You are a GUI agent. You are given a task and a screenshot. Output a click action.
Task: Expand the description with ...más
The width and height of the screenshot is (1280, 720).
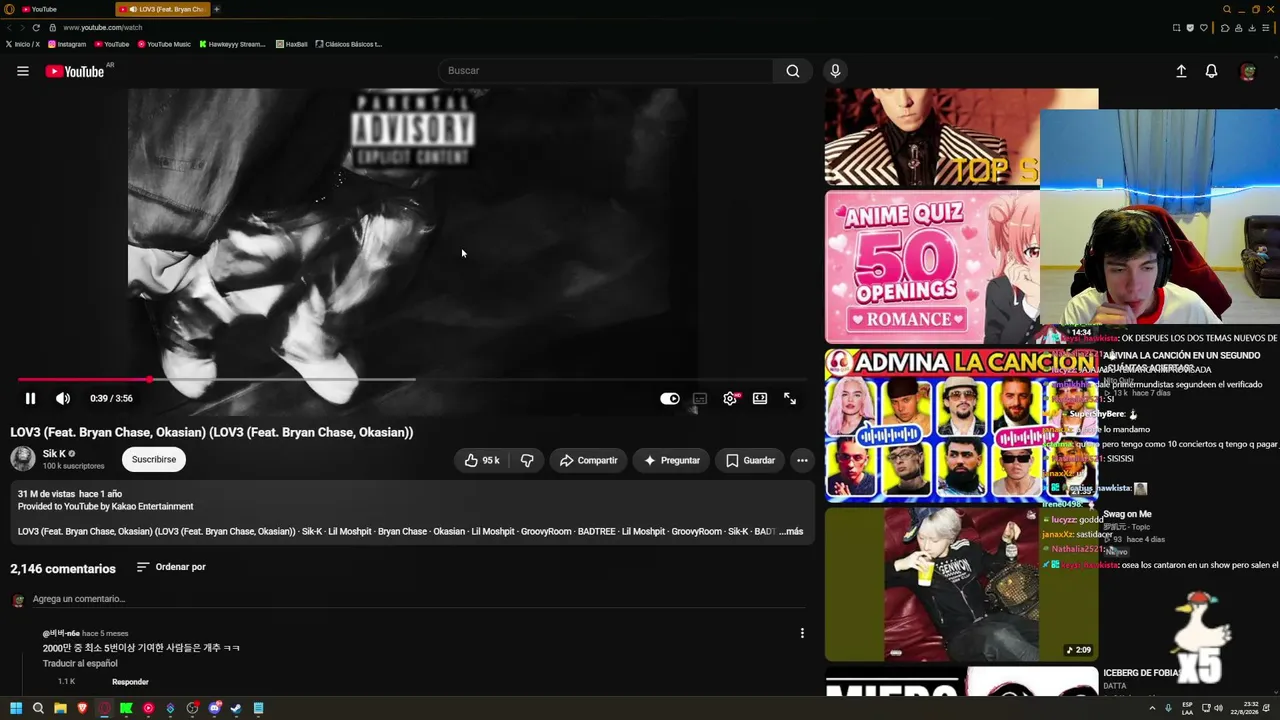click(x=791, y=532)
